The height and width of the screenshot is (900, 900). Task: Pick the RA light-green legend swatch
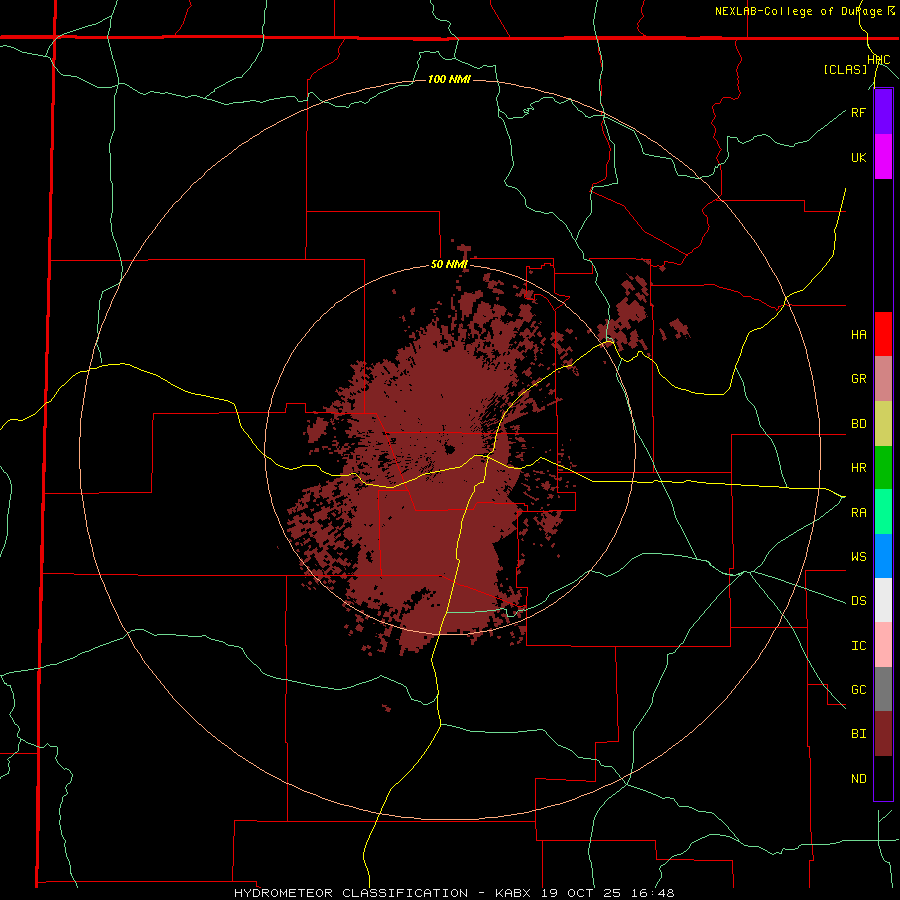point(883,512)
